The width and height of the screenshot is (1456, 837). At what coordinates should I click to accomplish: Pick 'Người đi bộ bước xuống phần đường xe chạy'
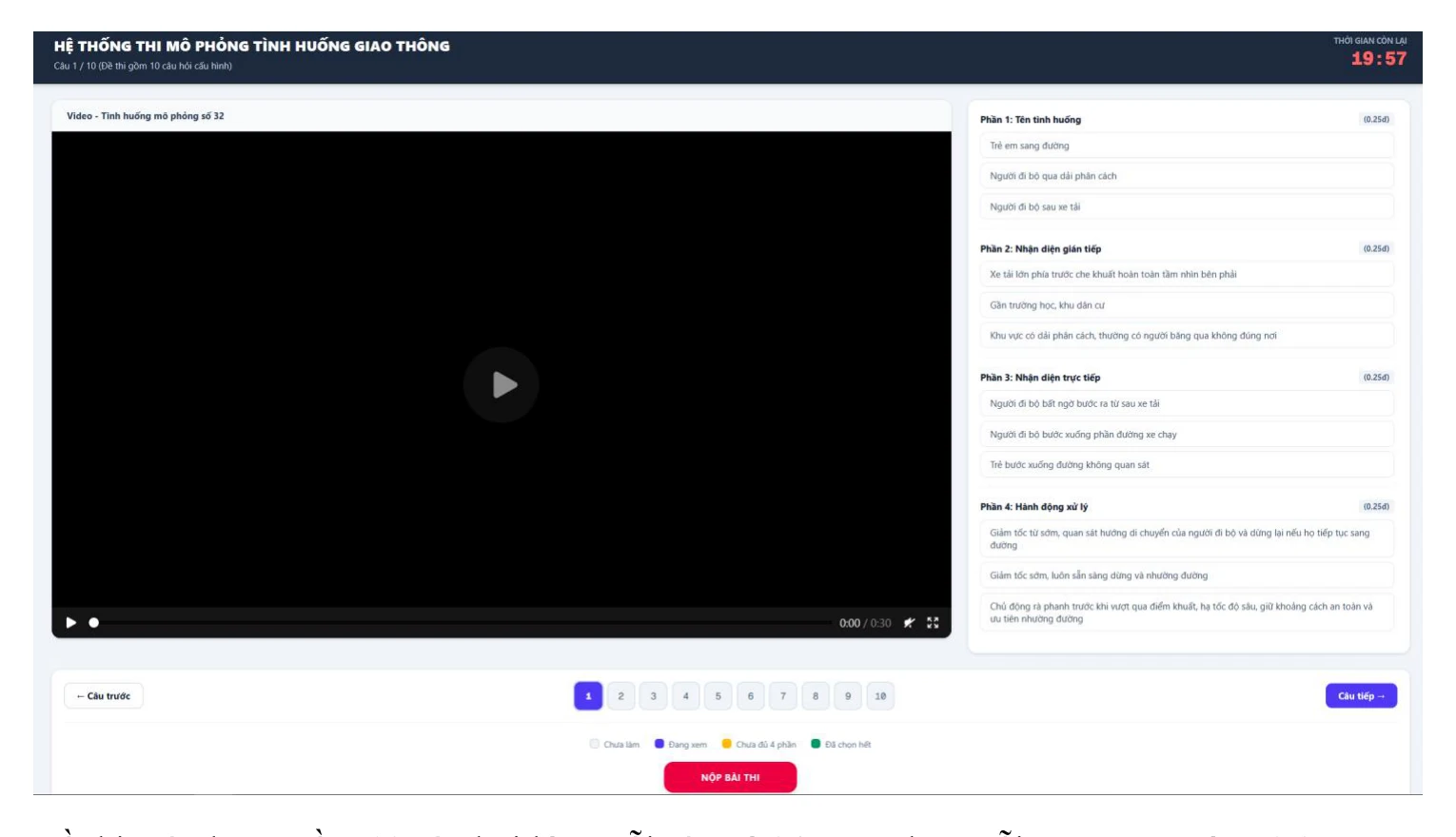click(1187, 435)
